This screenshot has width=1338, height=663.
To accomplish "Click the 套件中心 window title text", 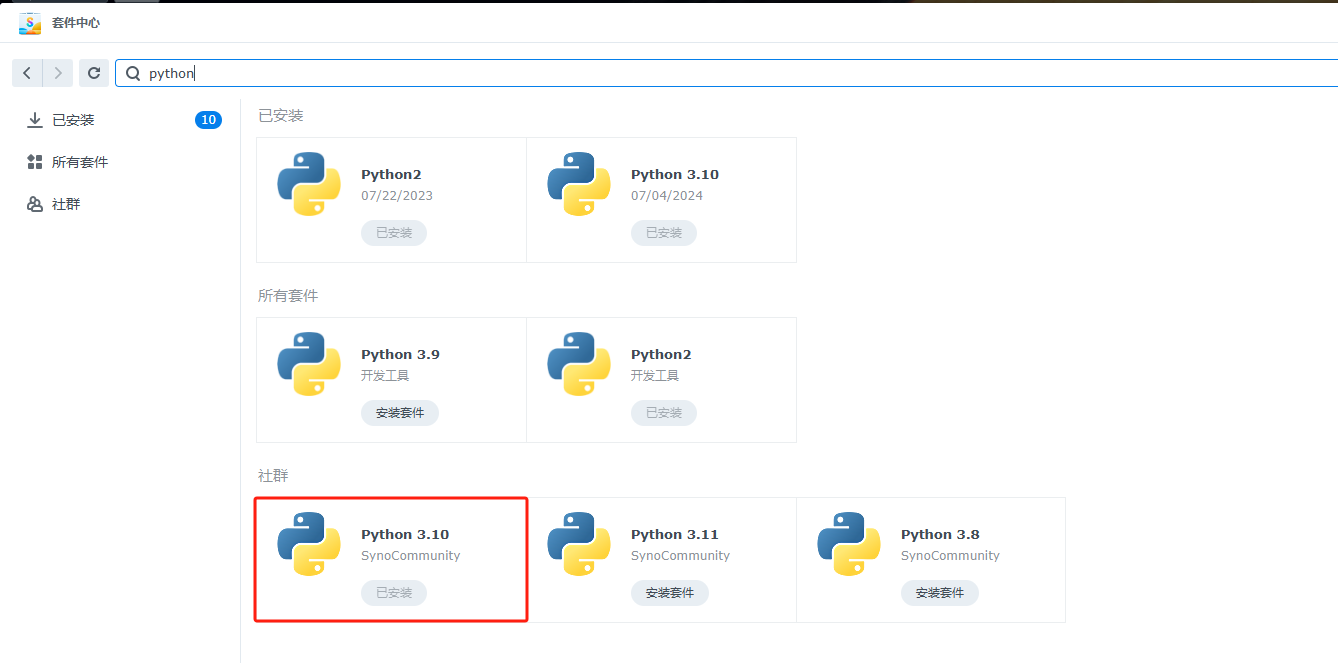I will (x=76, y=22).
